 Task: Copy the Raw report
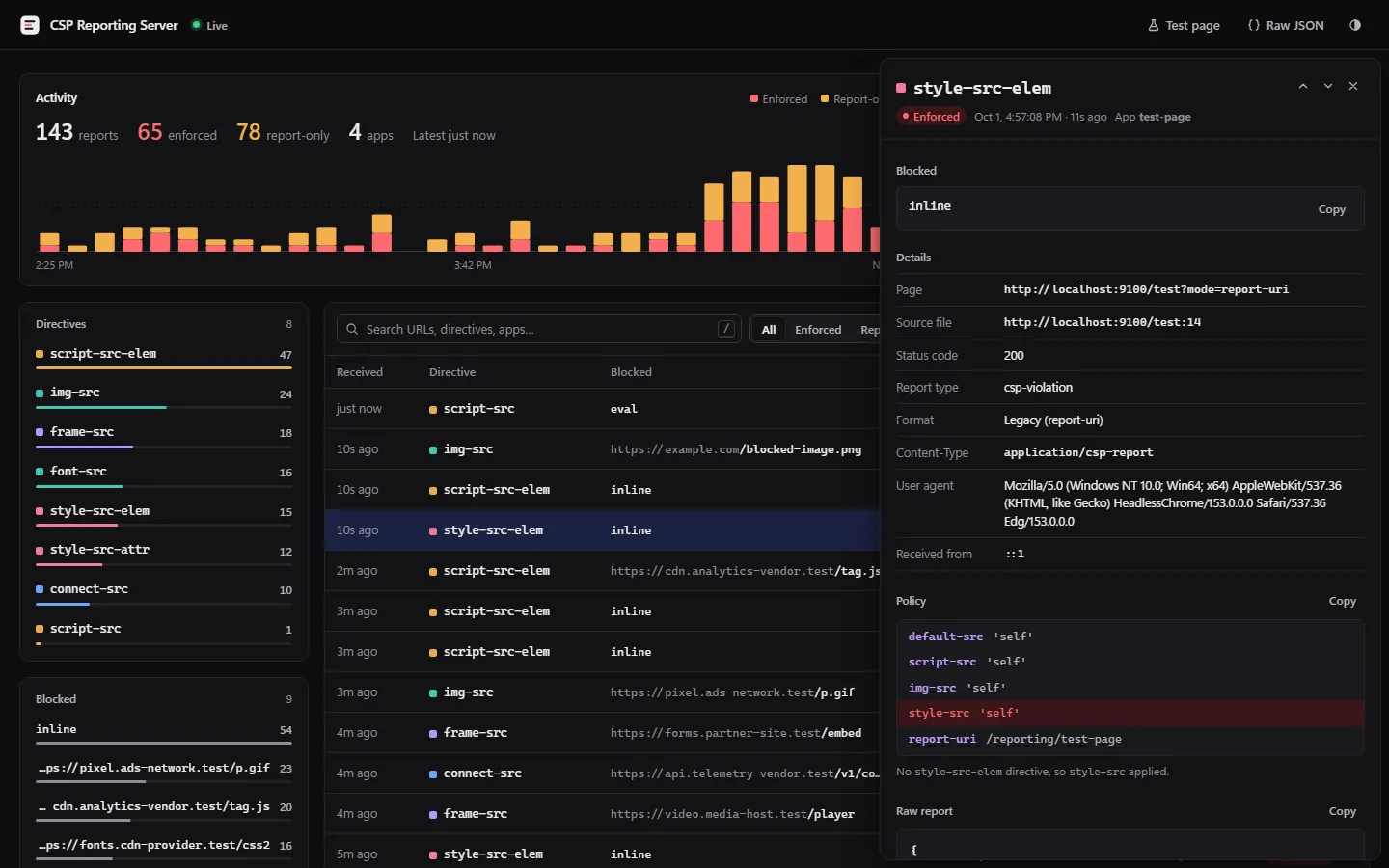pyautogui.click(x=1342, y=811)
